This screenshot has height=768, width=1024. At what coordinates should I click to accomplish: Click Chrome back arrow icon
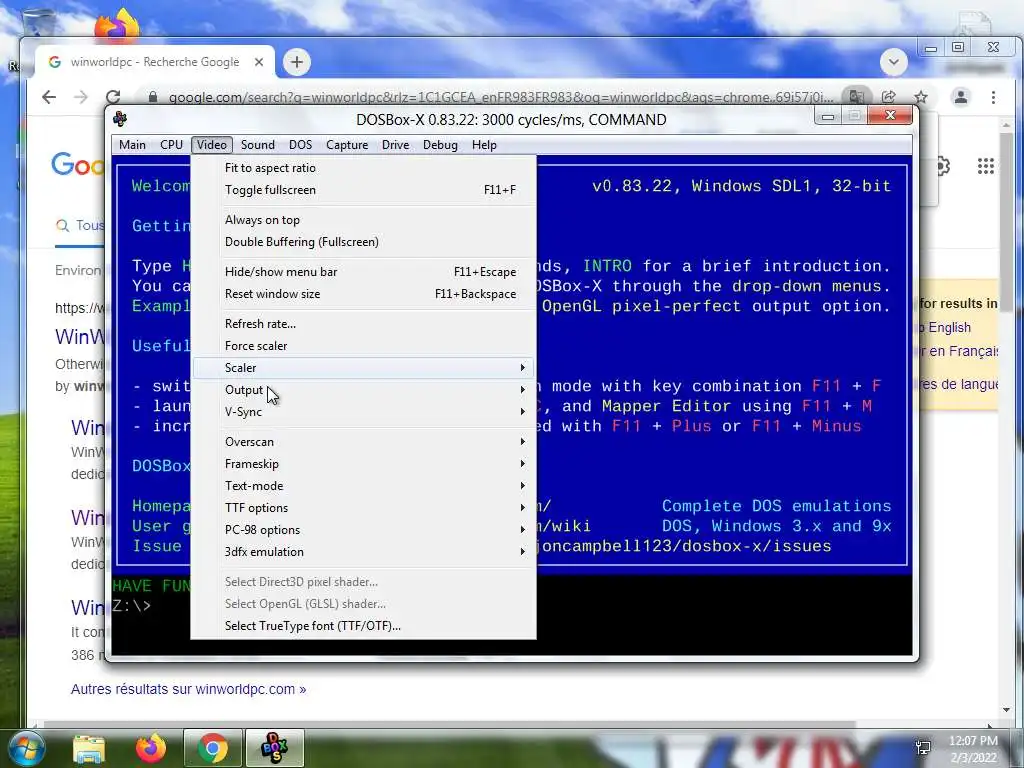pos(49,97)
